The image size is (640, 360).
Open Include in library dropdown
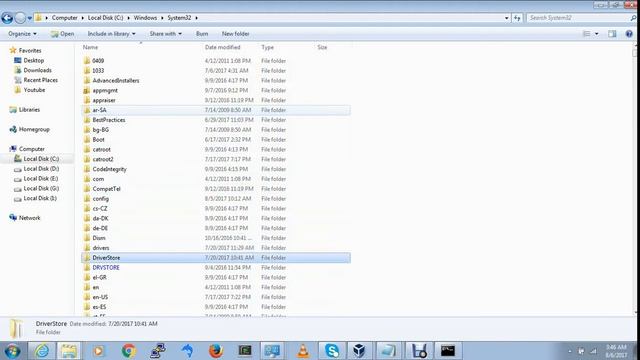pos(111,34)
